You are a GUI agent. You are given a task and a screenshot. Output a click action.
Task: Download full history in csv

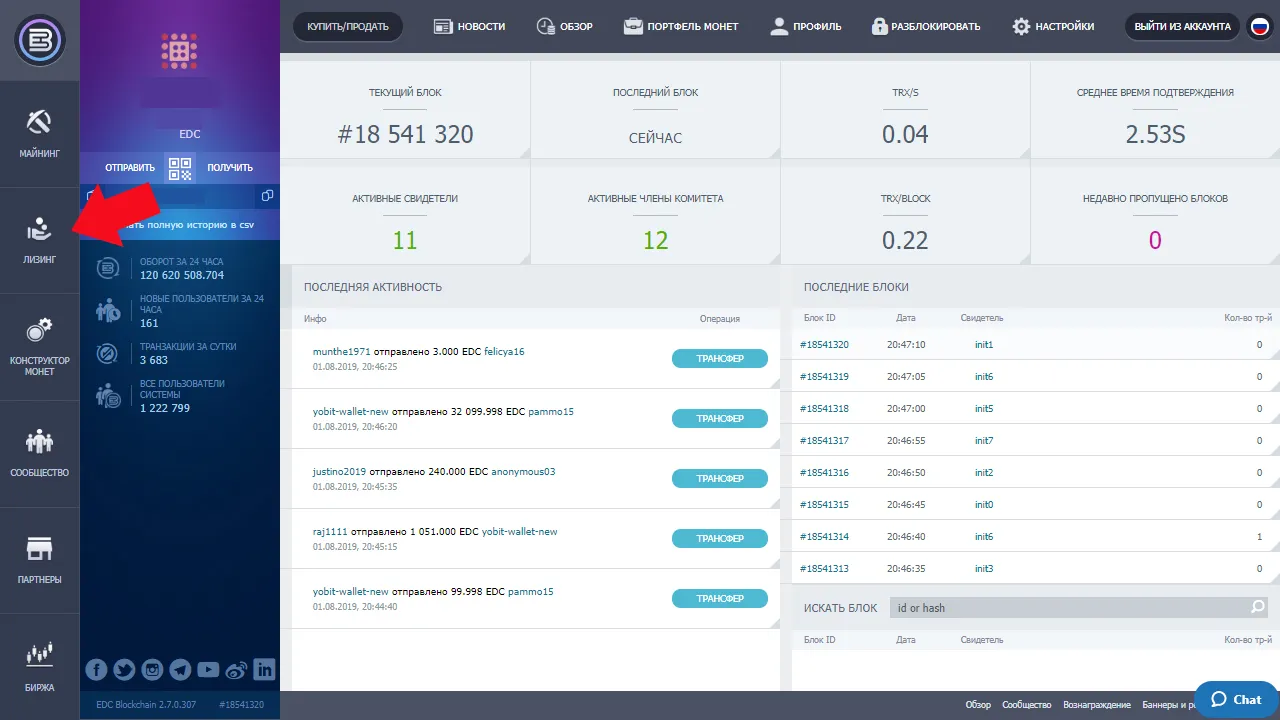(x=180, y=226)
